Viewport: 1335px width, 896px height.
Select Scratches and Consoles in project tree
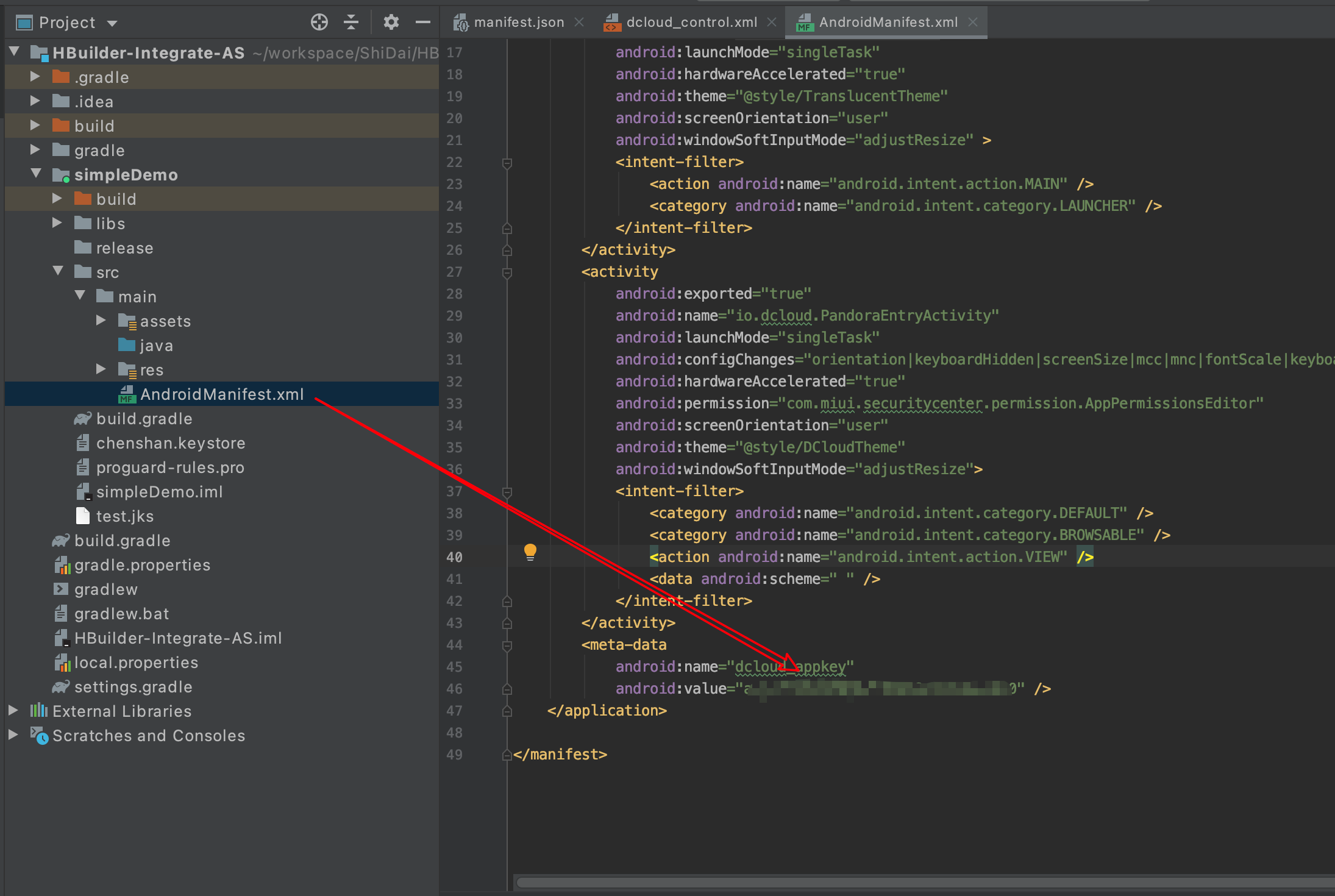coord(148,736)
